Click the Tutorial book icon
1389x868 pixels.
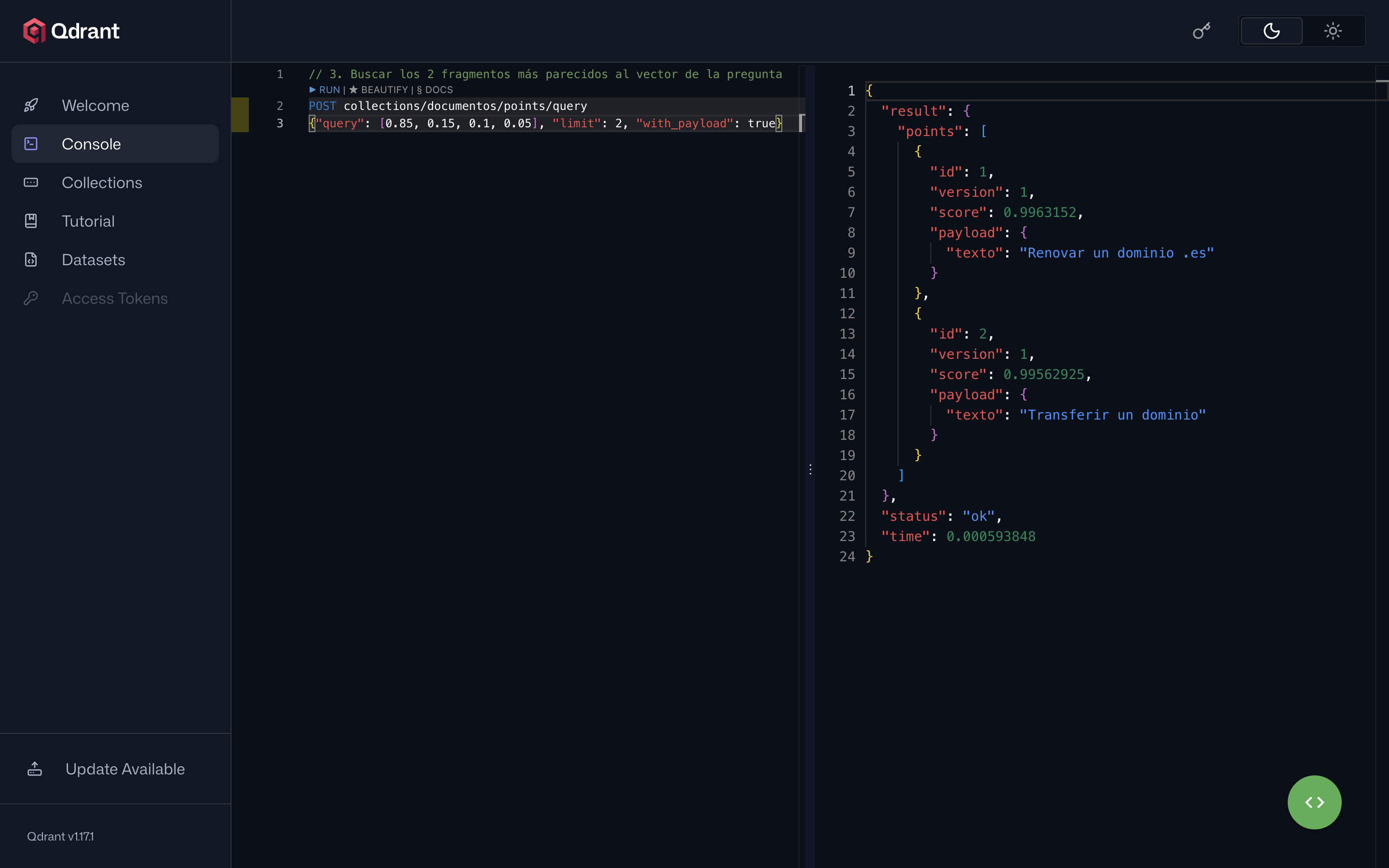pos(31,221)
